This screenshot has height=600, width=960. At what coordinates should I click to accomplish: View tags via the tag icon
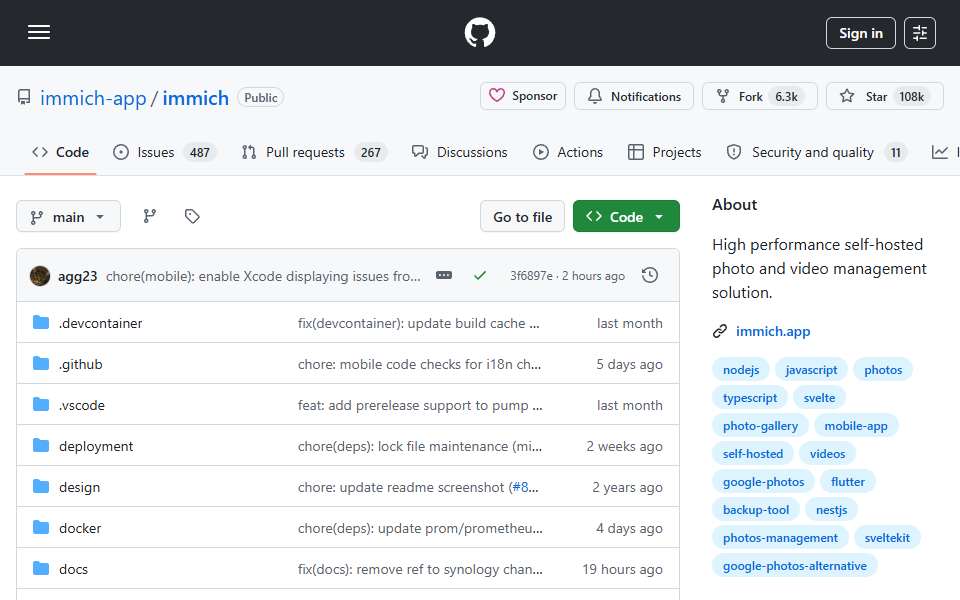192,216
